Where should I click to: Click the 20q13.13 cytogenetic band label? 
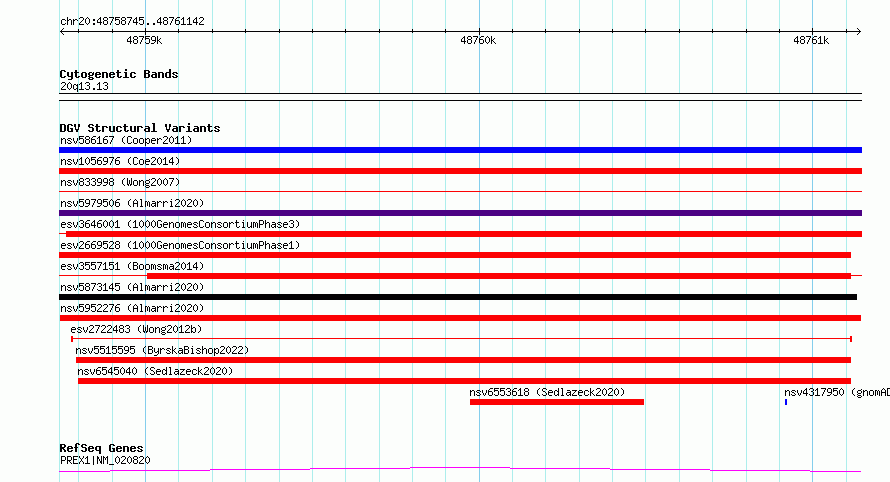(x=84, y=86)
